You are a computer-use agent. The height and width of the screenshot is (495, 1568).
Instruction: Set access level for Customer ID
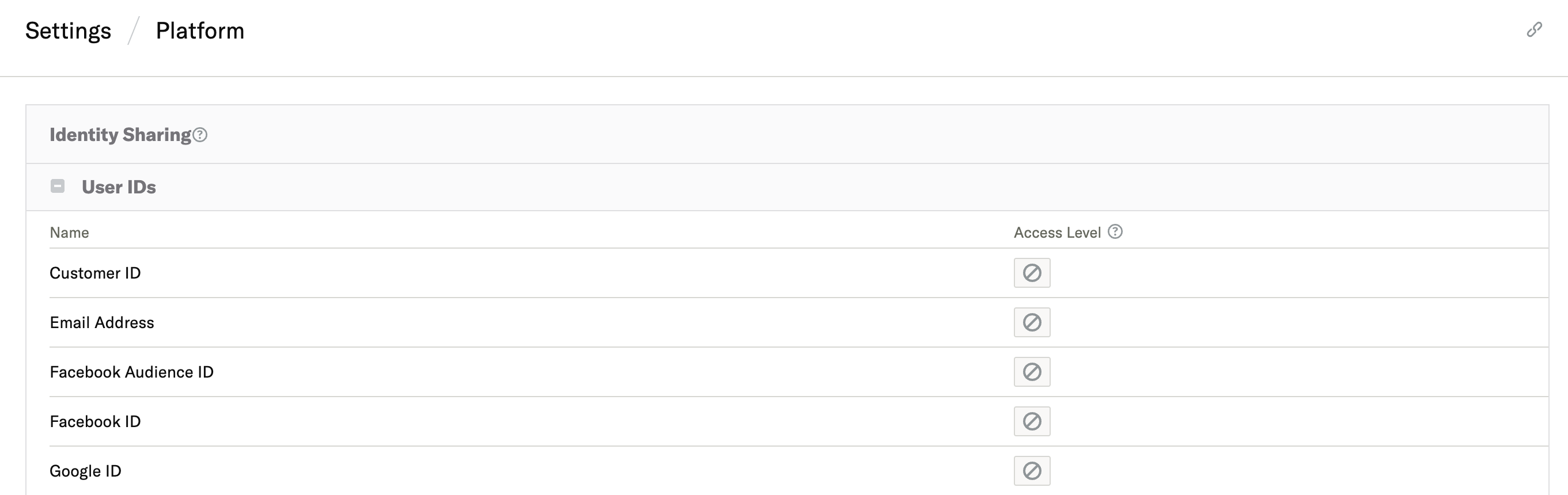click(x=1032, y=273)
